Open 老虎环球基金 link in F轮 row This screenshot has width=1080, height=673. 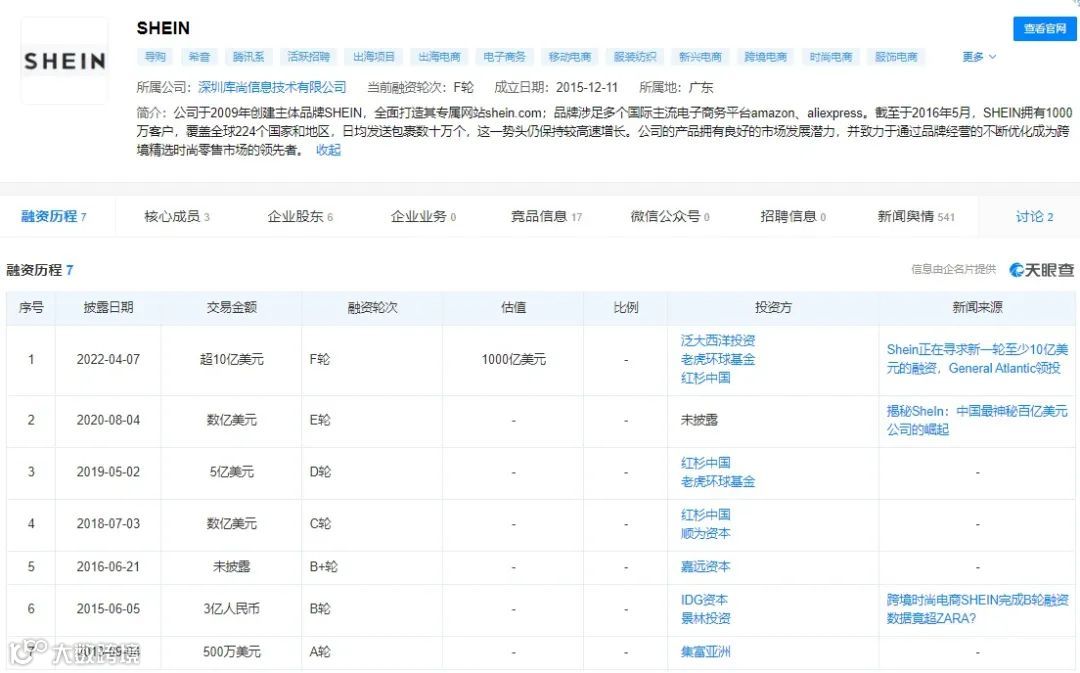[x=718, y=359]
